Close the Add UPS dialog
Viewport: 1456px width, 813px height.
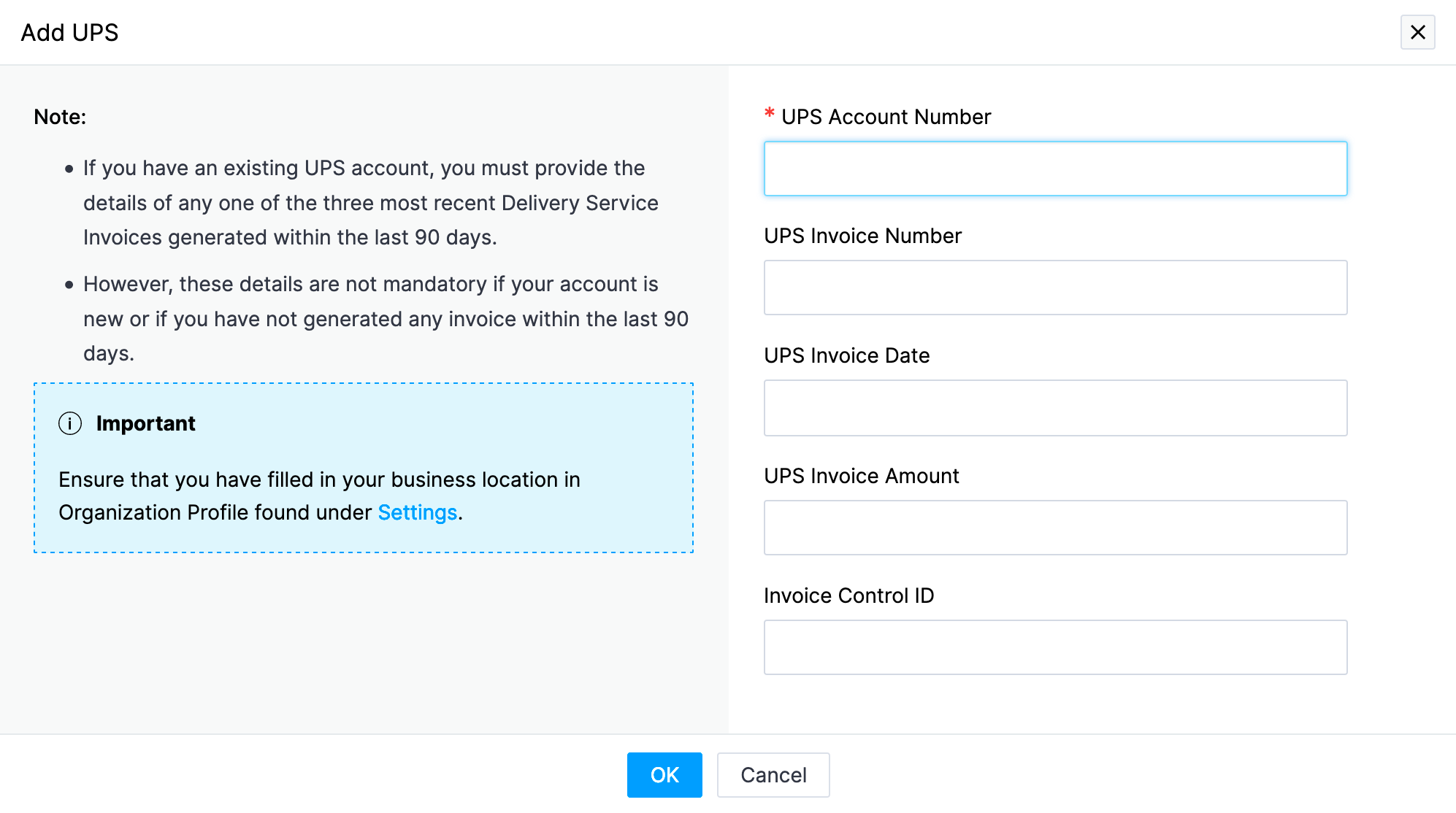click(1417, 32)
